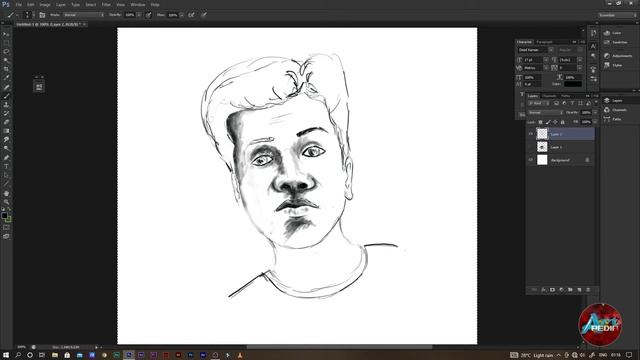Open the Filter menu
Screen dimensions: 640x360
click(x=106, y=4)
